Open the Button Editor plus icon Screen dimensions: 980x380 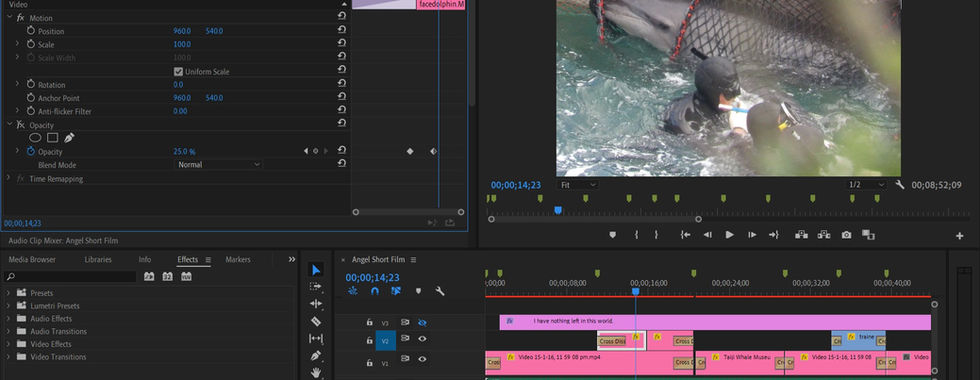click(959, 236)
